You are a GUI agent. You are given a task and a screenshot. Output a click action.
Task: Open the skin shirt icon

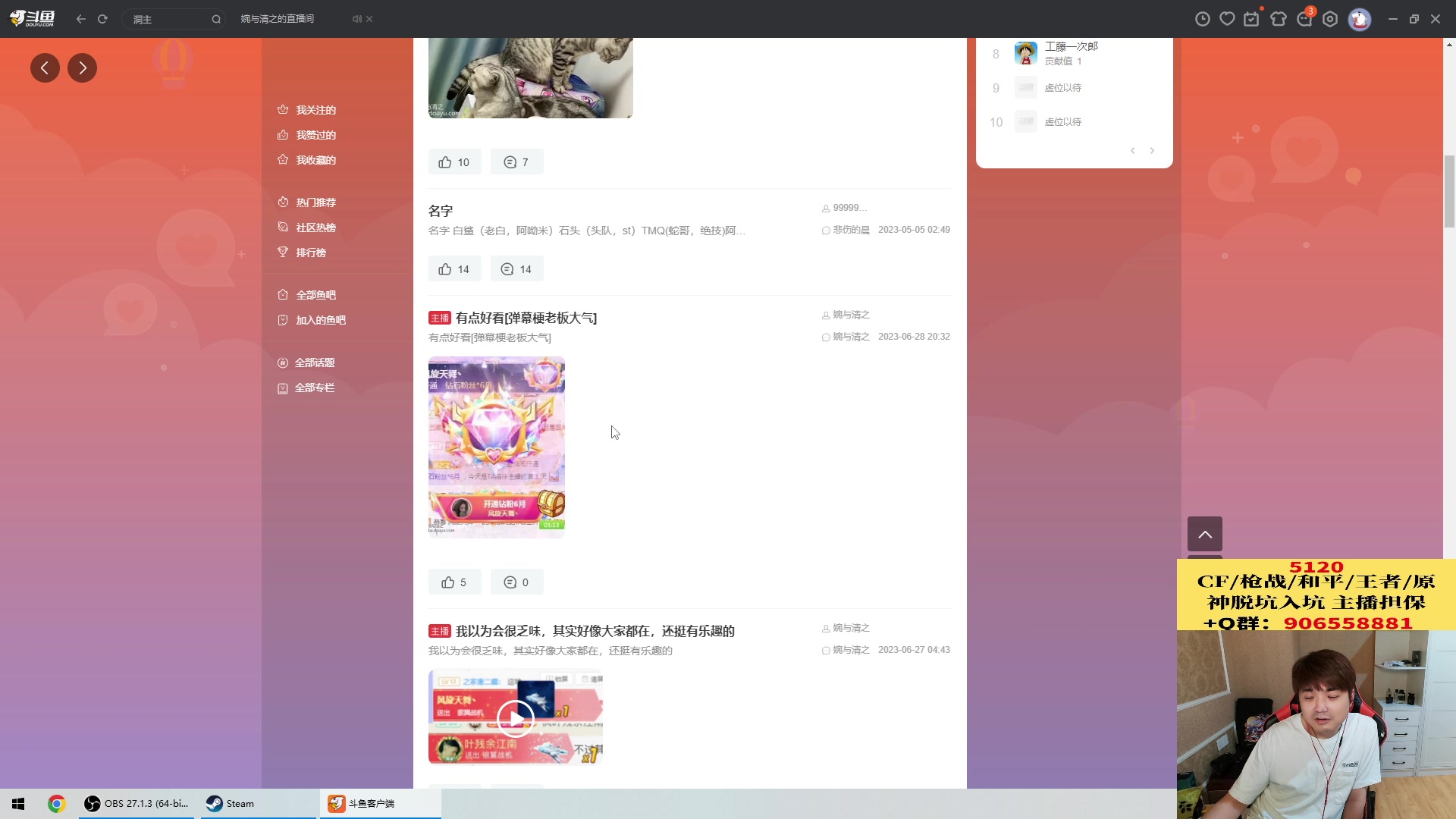[x=1279, y=19]
